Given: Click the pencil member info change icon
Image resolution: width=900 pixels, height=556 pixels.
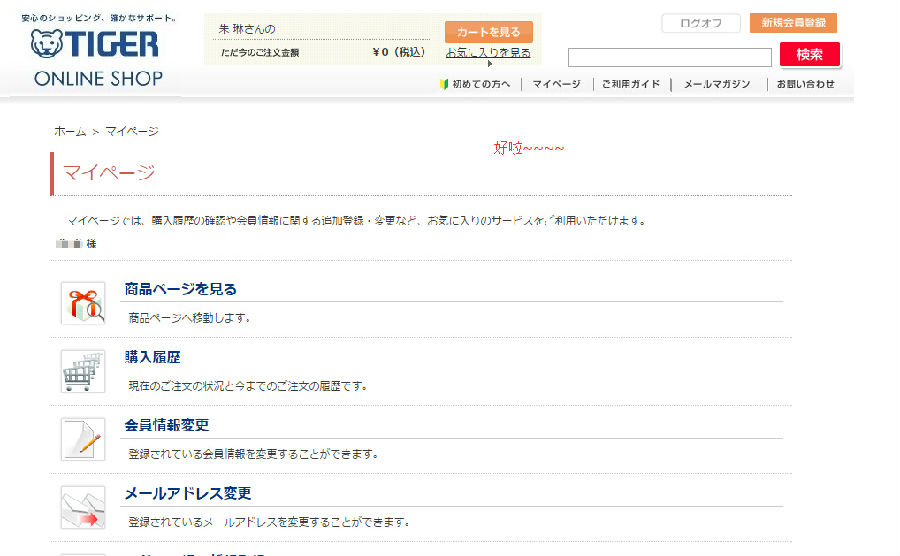Looking at the screenshot, I should coord(82,439).
